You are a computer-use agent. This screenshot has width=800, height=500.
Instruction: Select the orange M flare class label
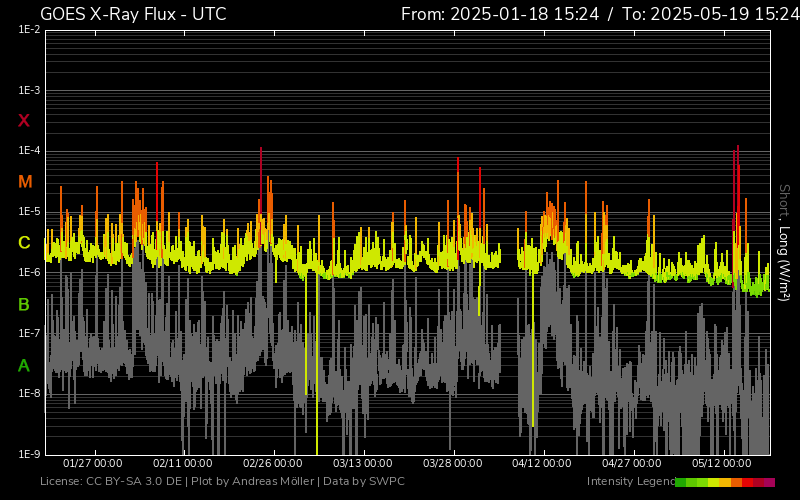tap(25, 182)
